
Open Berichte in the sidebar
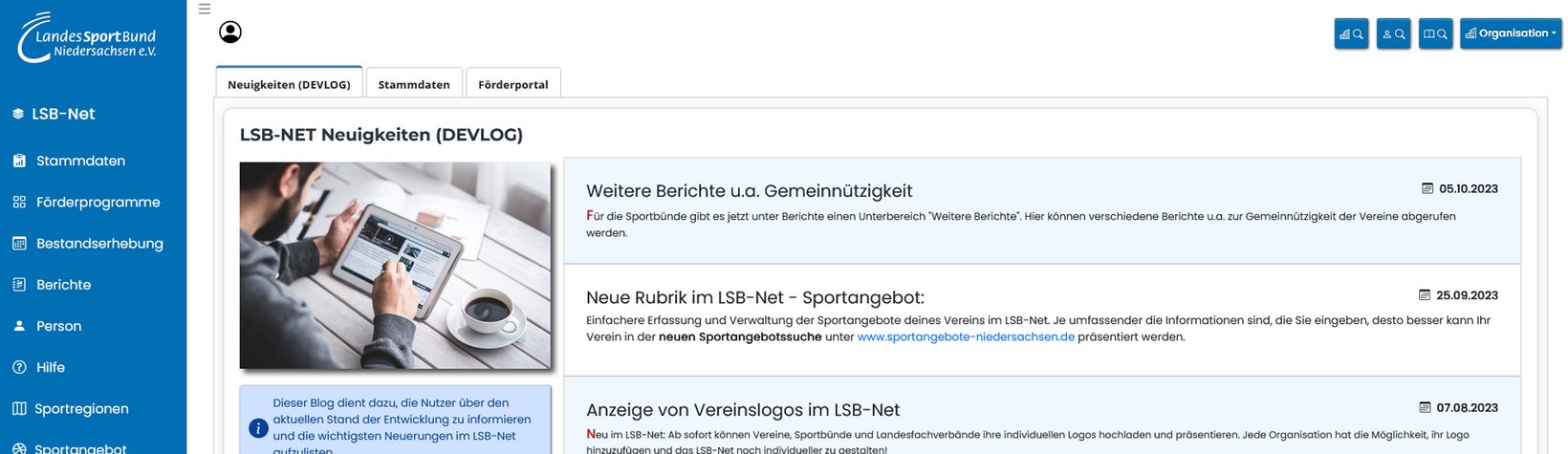[52, 285]
